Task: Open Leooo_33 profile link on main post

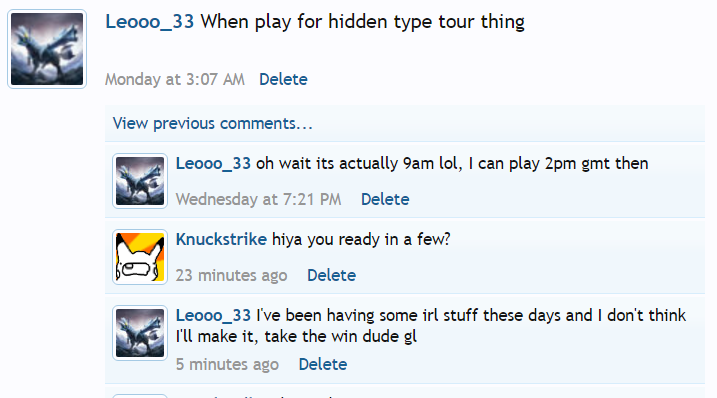Action: 150,22
